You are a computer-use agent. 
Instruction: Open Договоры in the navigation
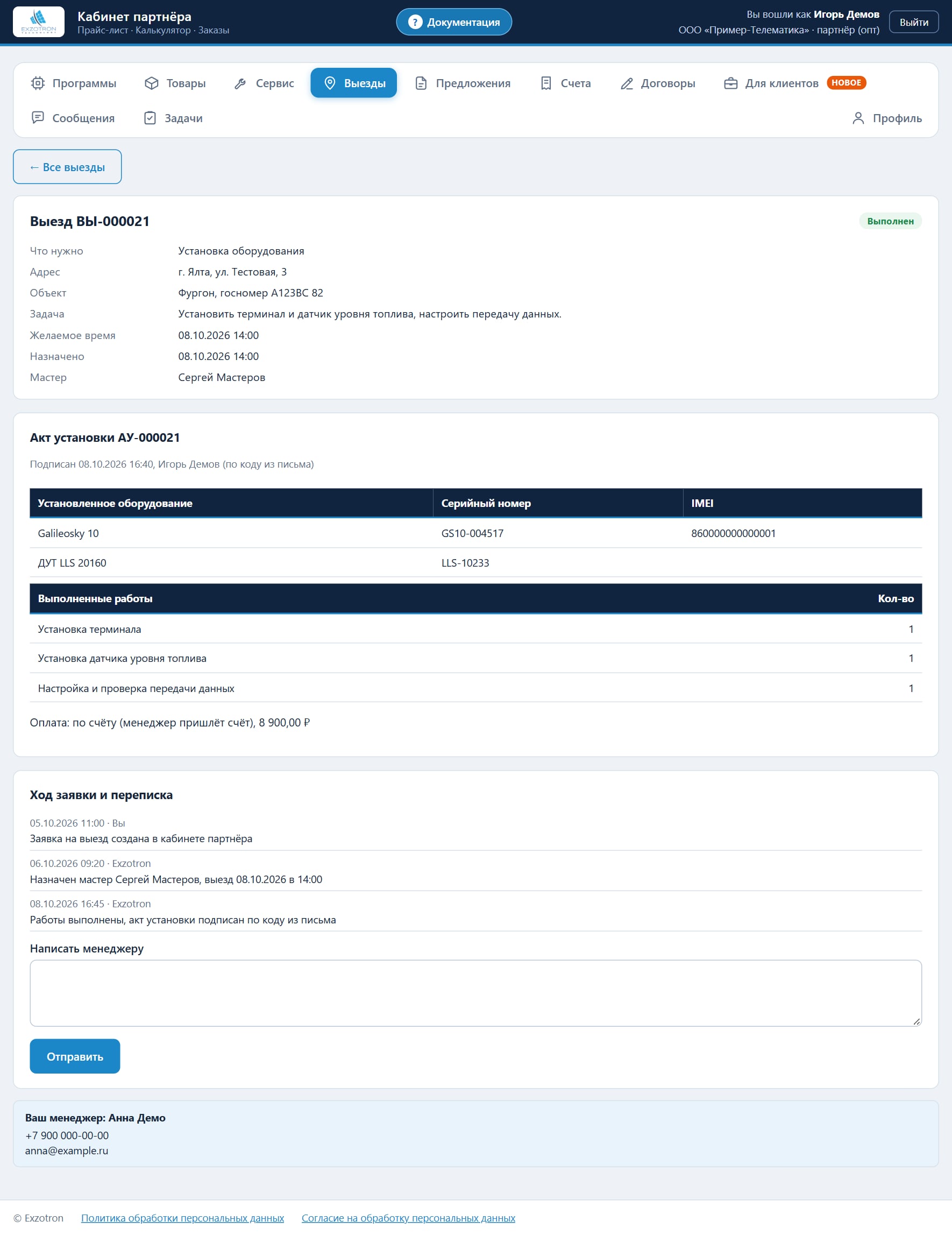(657, 83)
